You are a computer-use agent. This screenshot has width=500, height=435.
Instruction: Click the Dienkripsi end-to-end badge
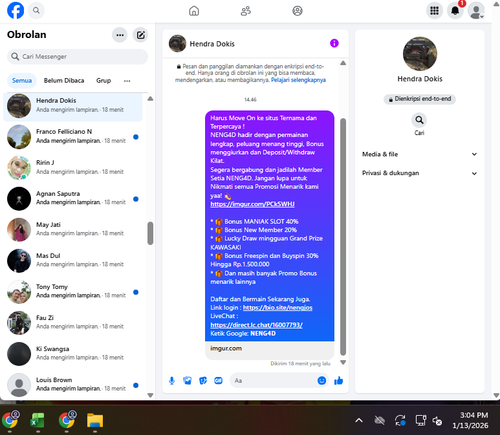point(419,99)
